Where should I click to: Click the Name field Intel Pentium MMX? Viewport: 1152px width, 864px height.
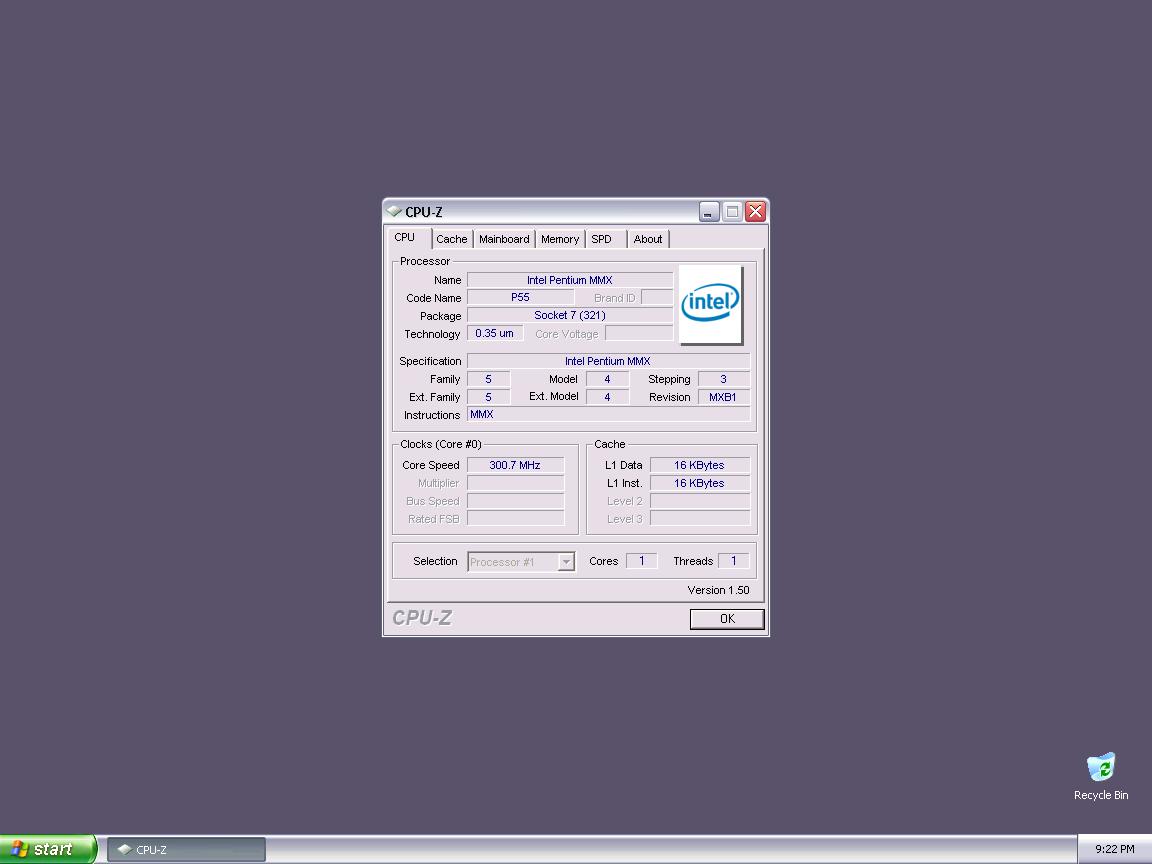click(569, 280)
